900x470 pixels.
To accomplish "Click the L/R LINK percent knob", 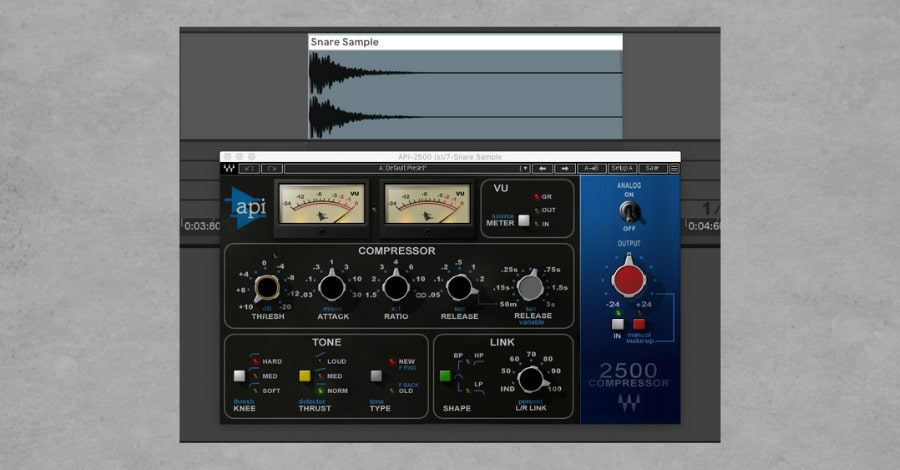I will pyautogui.click(x=531, y=379).
